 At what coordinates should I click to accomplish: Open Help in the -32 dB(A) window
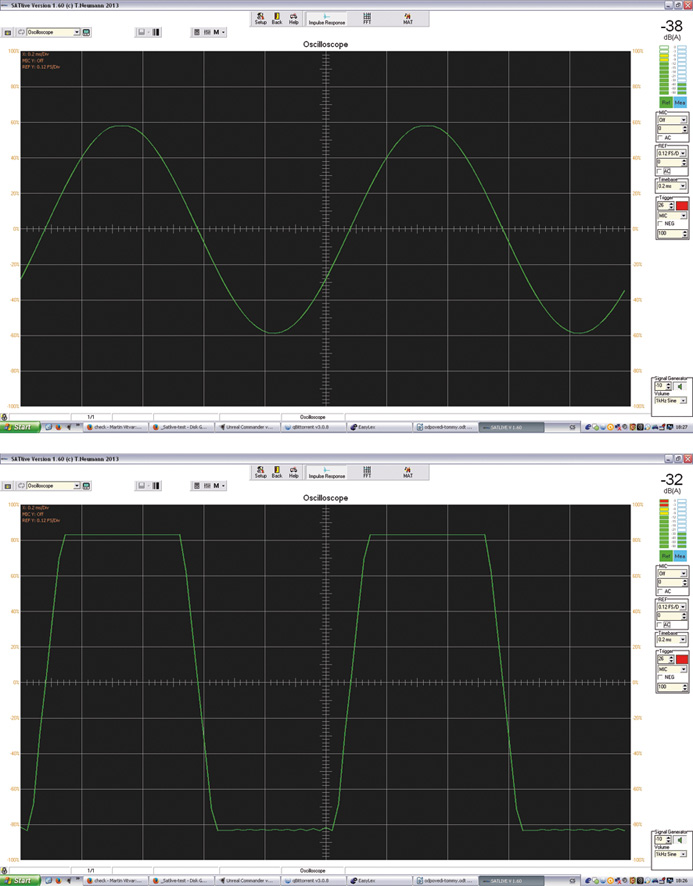[x=293, y=472]
